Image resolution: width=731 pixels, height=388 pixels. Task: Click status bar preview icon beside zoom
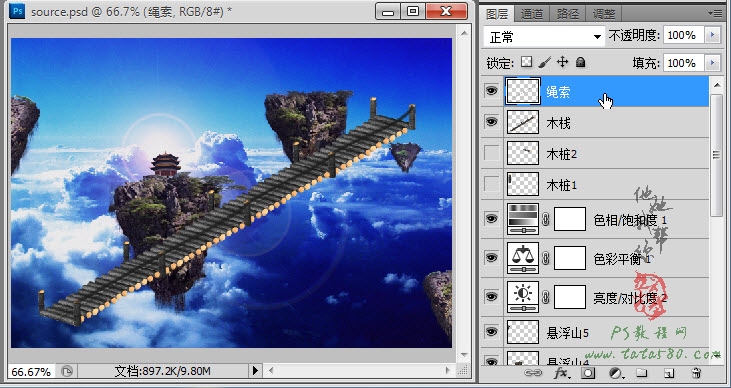pyautogui.click(x=67, y=371)
